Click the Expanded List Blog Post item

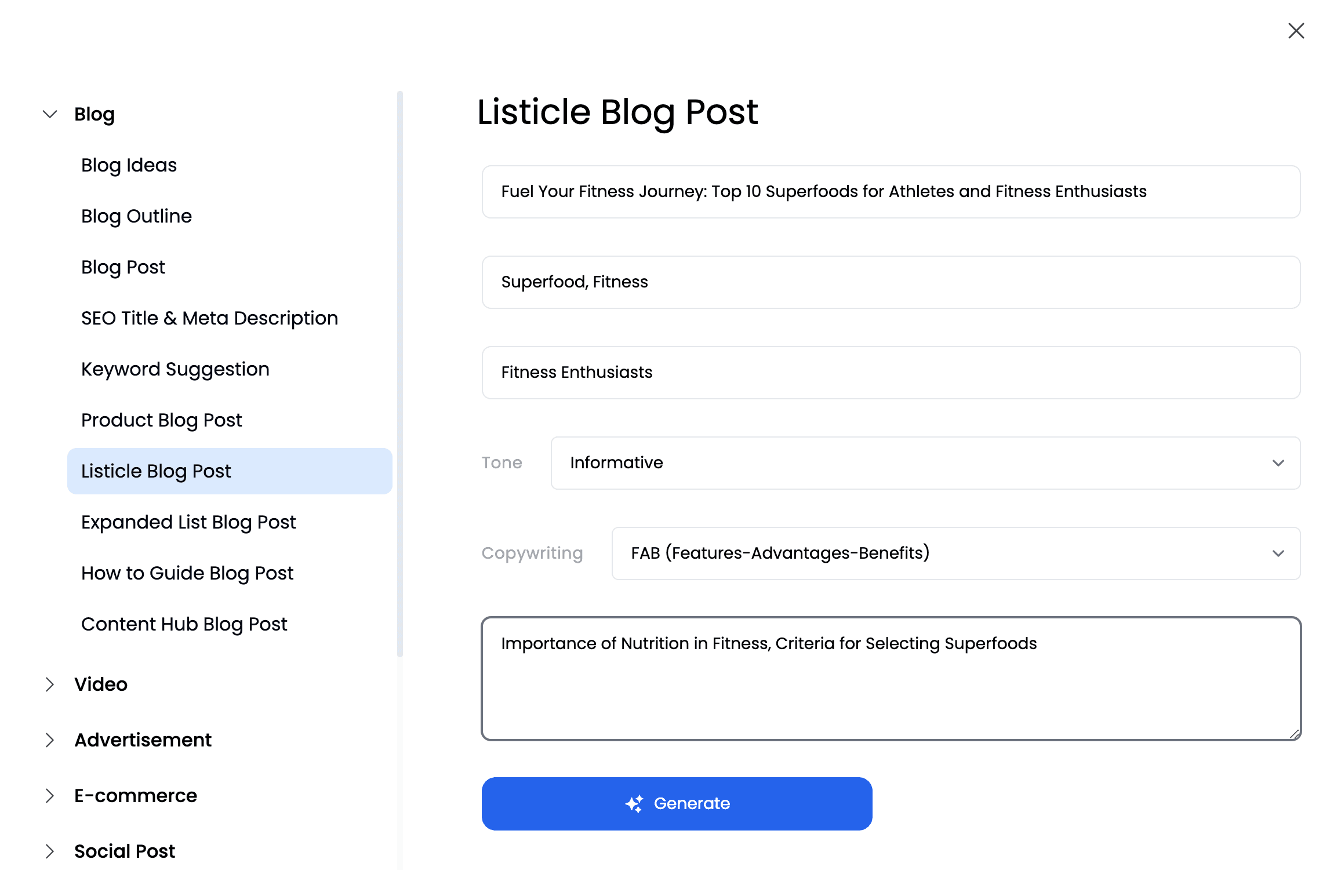(189, 522)
